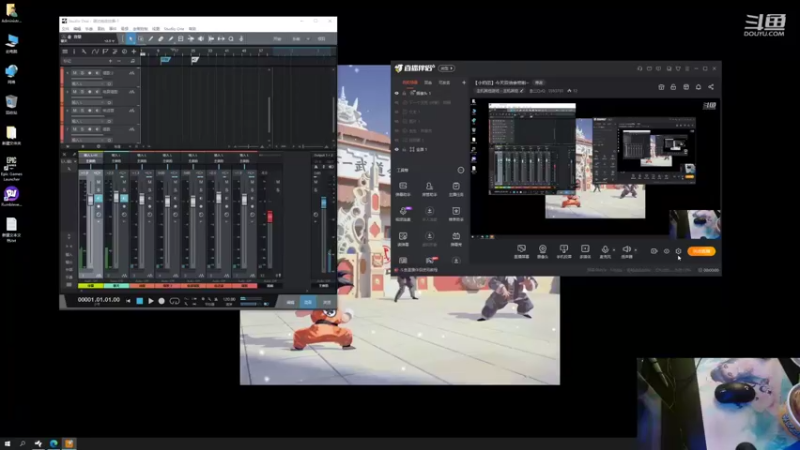Image resolution: width=800 pixels, height=450 pixels.
Task: Open the 编辑 menu in Studio One
Action: click(x=77, y=29)
